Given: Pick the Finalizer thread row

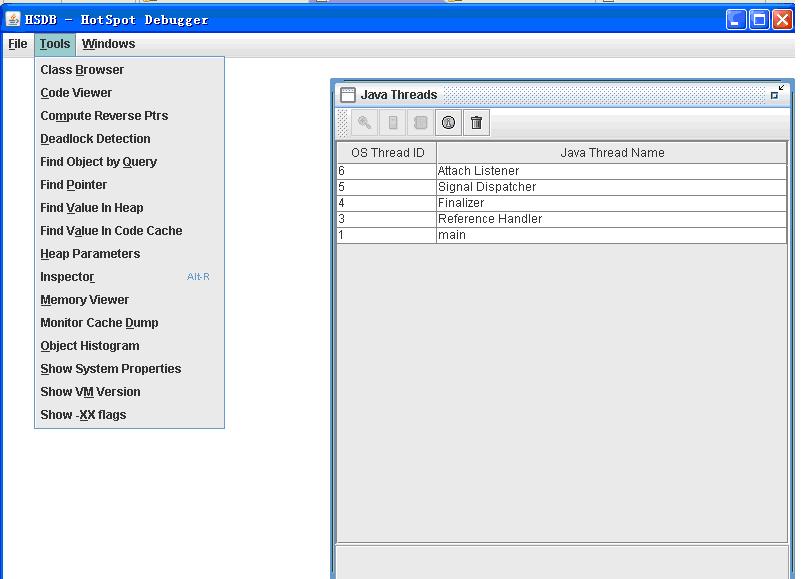Looking at the screenshot, I should pyautogui.click(x=562, y=203).
